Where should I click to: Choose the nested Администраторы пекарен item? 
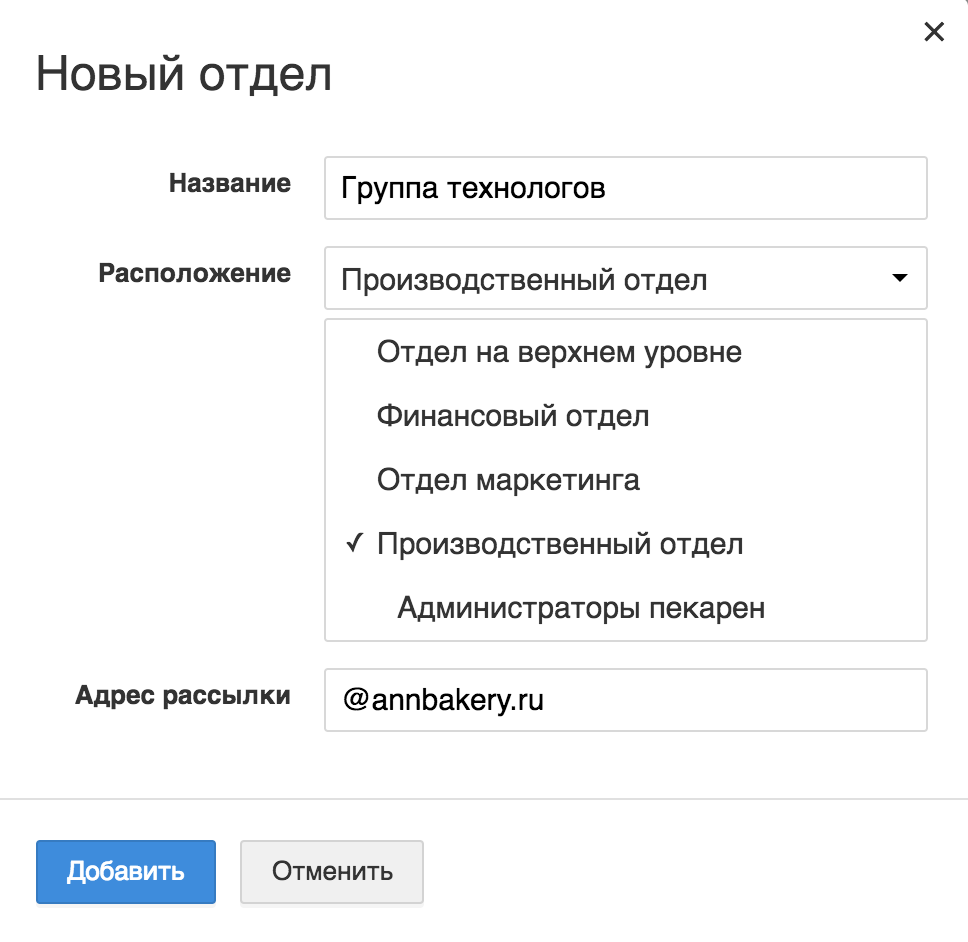click(x=580, y=608)
